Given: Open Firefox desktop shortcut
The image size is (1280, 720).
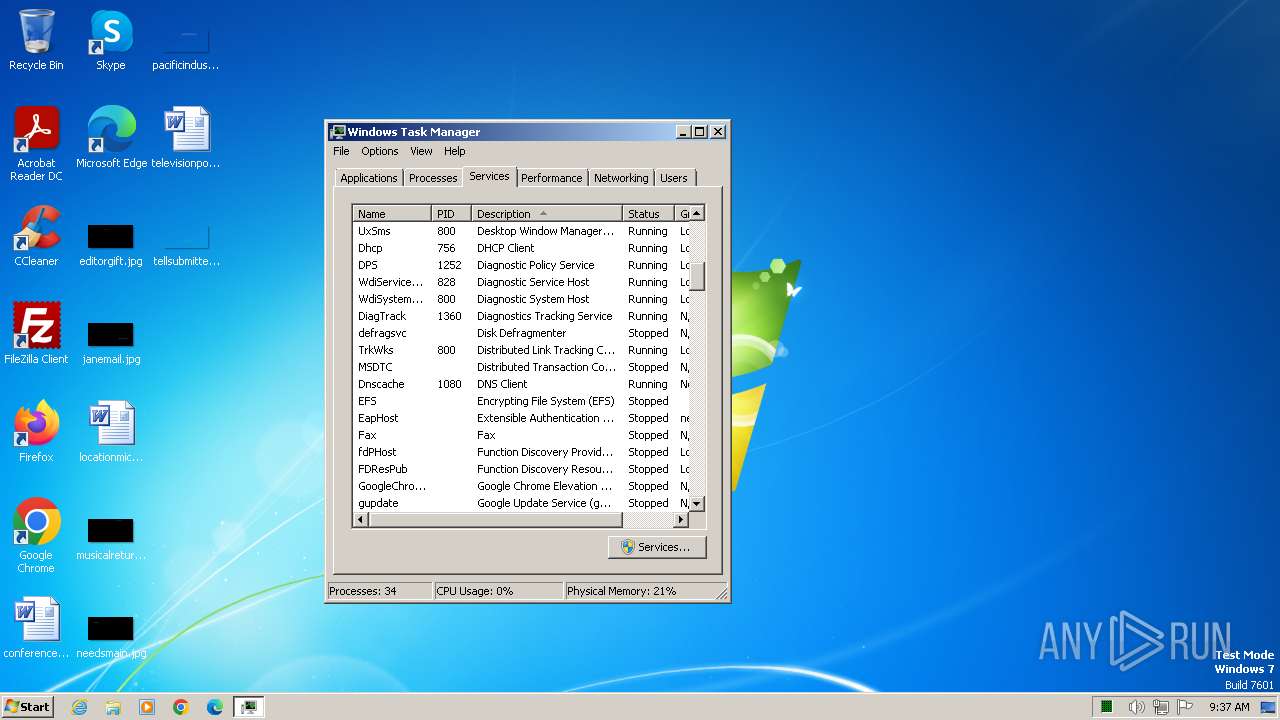Looking at the screenshot, I should [x=36, y=431].
